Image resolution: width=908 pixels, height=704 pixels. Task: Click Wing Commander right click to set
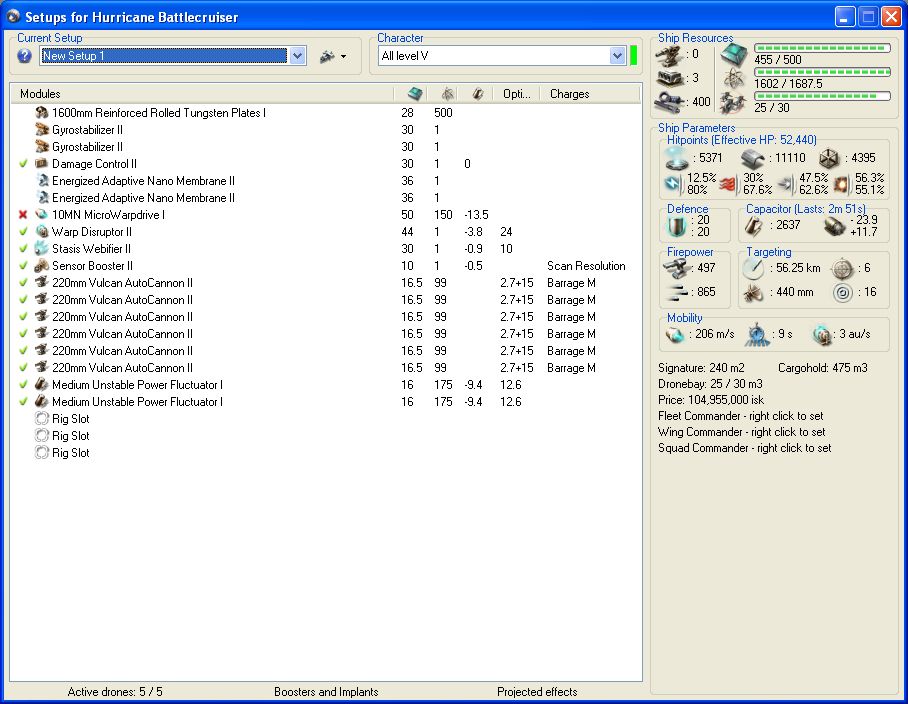(x=742, y=432)
